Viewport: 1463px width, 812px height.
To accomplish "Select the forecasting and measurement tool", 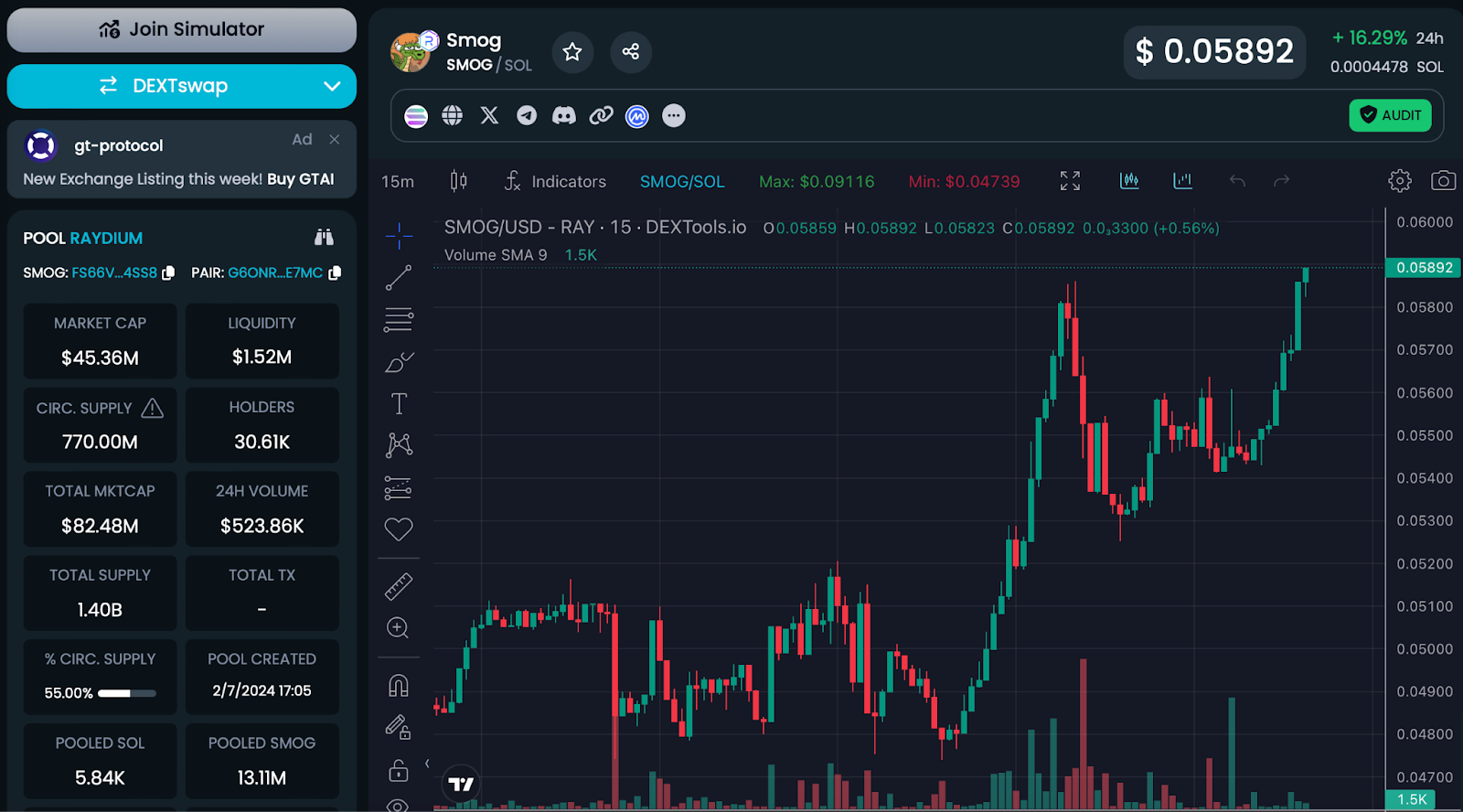I will [399, 488].
